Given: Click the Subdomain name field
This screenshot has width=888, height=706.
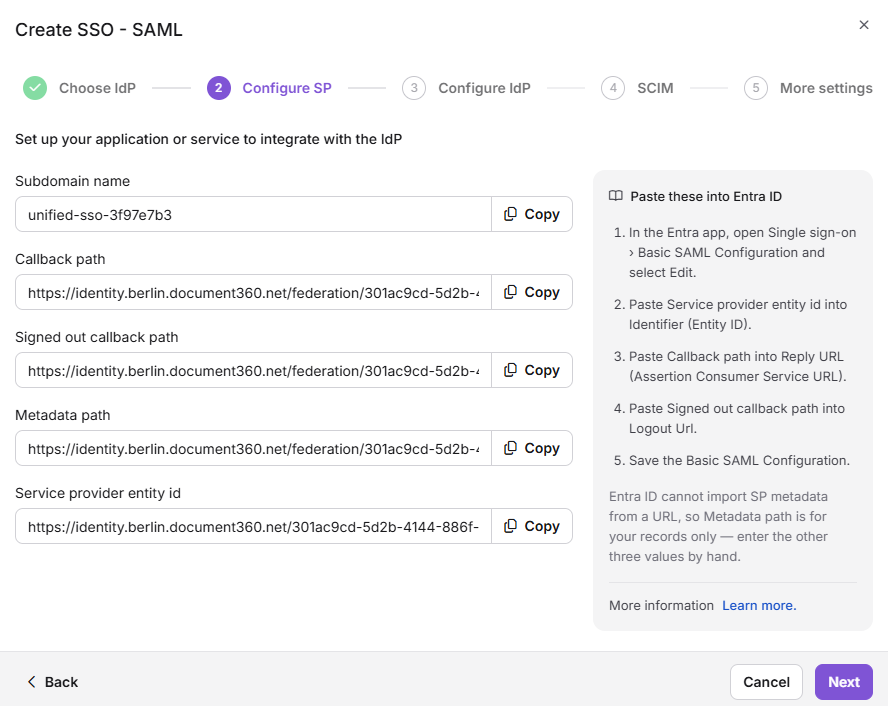Looking at the screenshot, I should coord(253,214).
